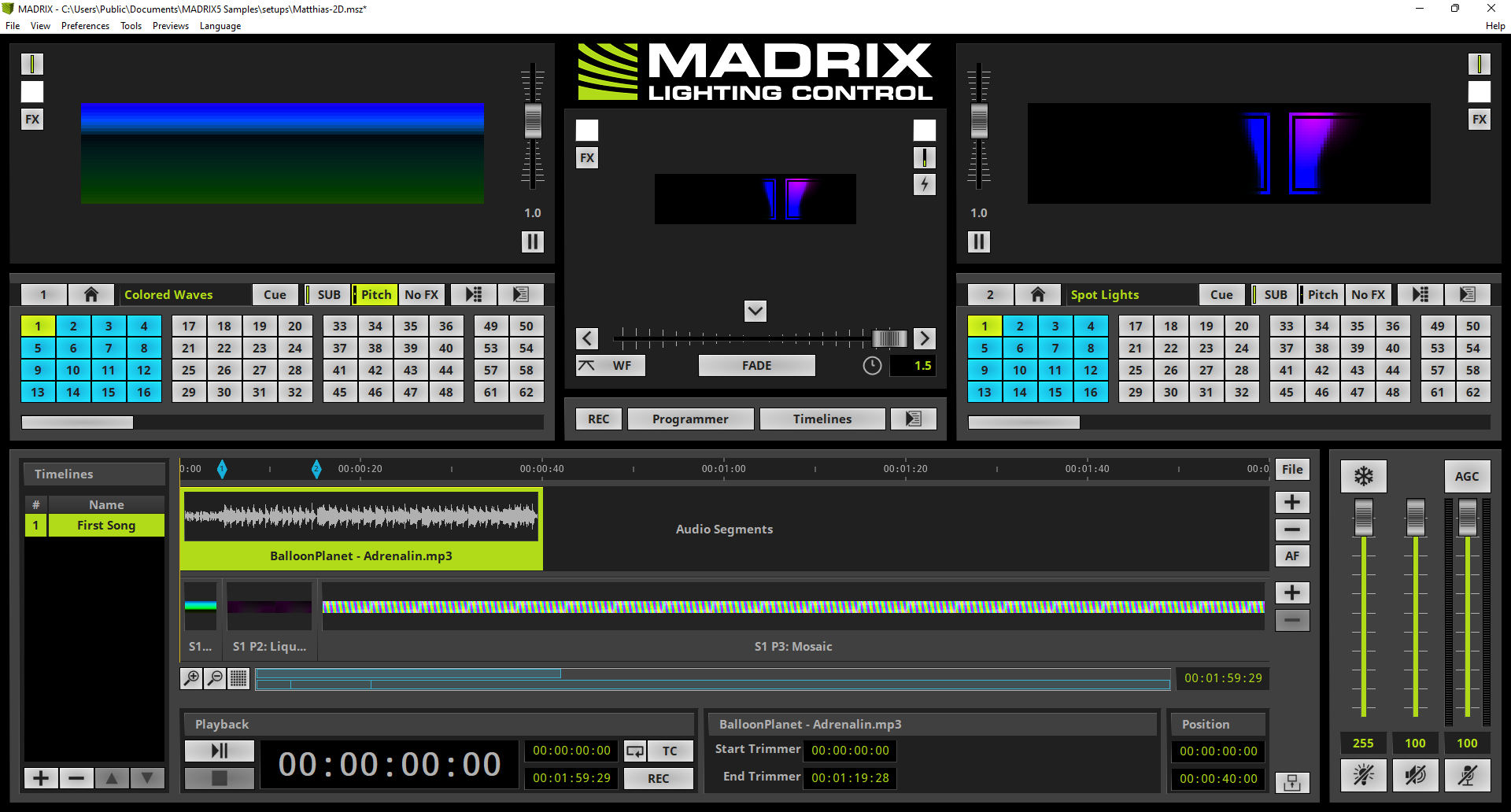Viewport: 1511px width, 812px height.
Task: Go to home of Storage 1
Action: click(x=91, y=295)
